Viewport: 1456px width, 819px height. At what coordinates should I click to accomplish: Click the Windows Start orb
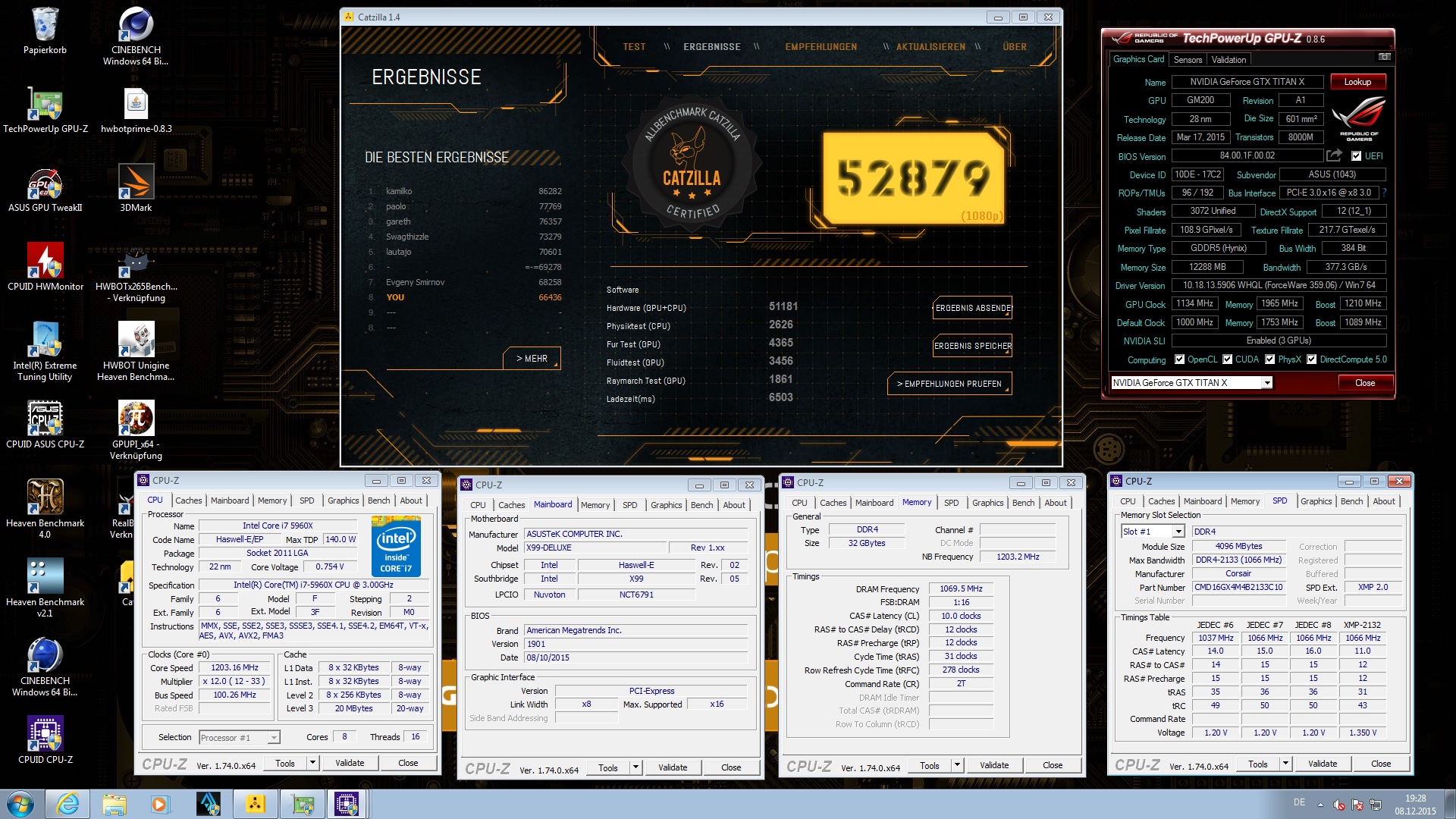pos(20,804)
